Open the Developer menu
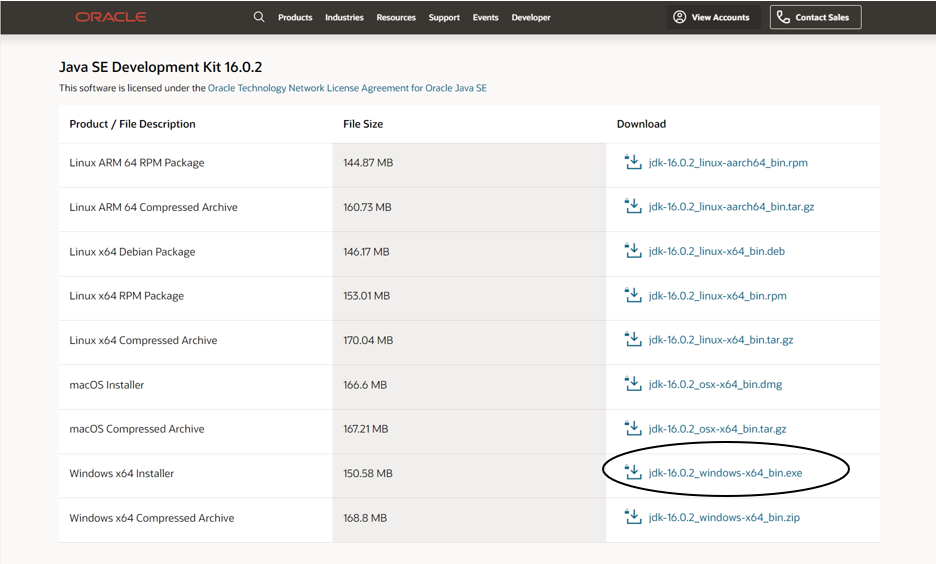Image resolution: width=936 pixels, height=564 pixels. (x=531, y=17)
